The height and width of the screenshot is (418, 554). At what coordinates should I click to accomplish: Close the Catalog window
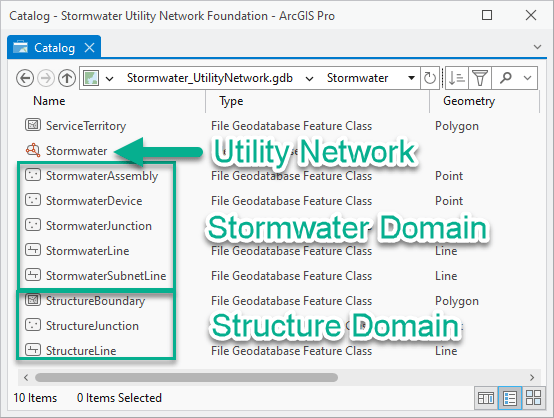coord(531,15)
